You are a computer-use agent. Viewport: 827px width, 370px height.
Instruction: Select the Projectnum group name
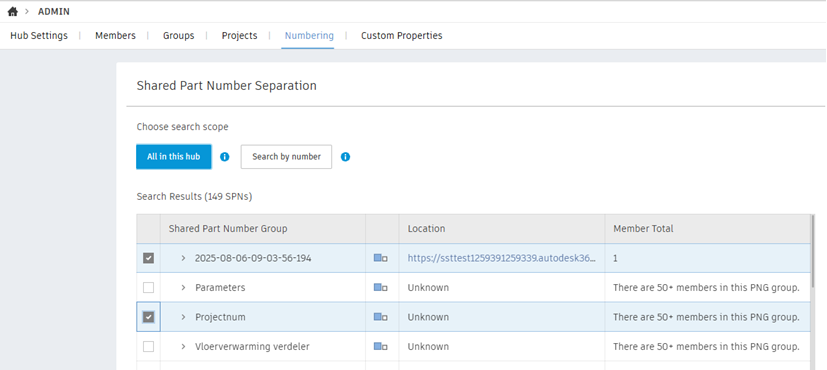(x=220, y=317)
